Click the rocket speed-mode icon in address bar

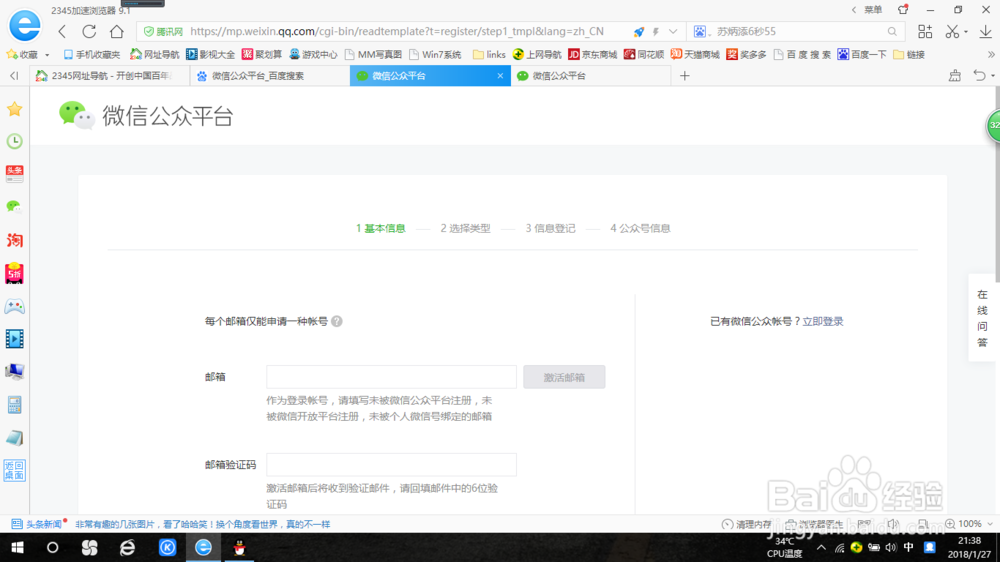click(638, 31)
